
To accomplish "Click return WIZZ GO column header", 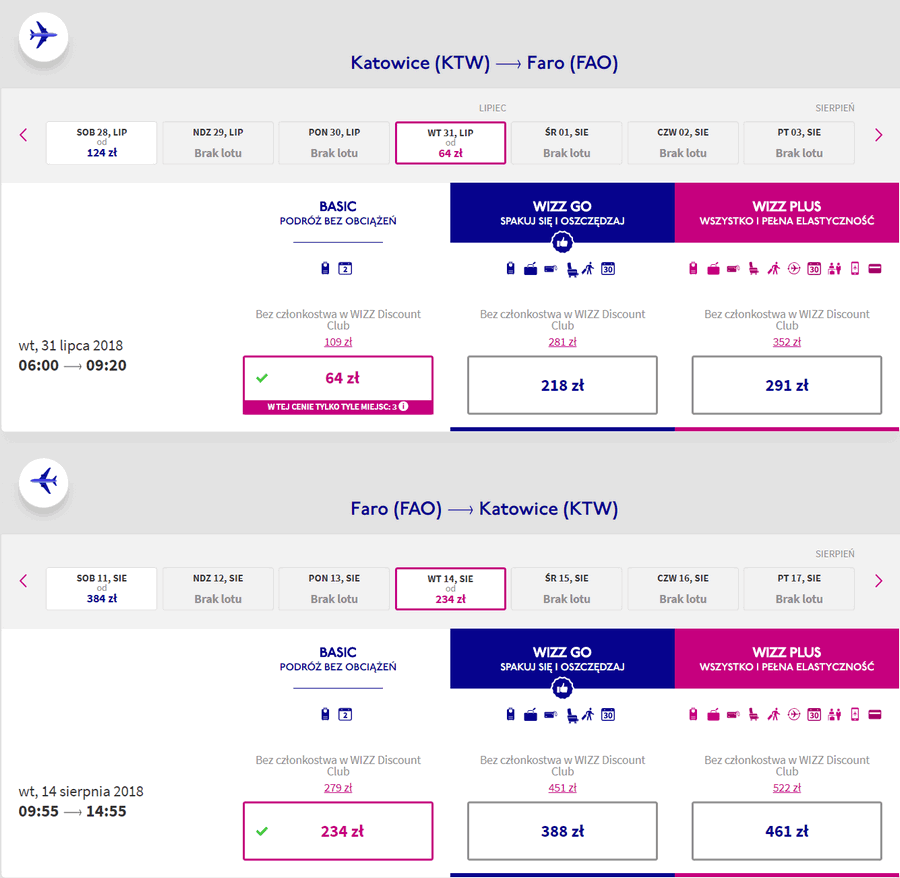I will [562, 658].
